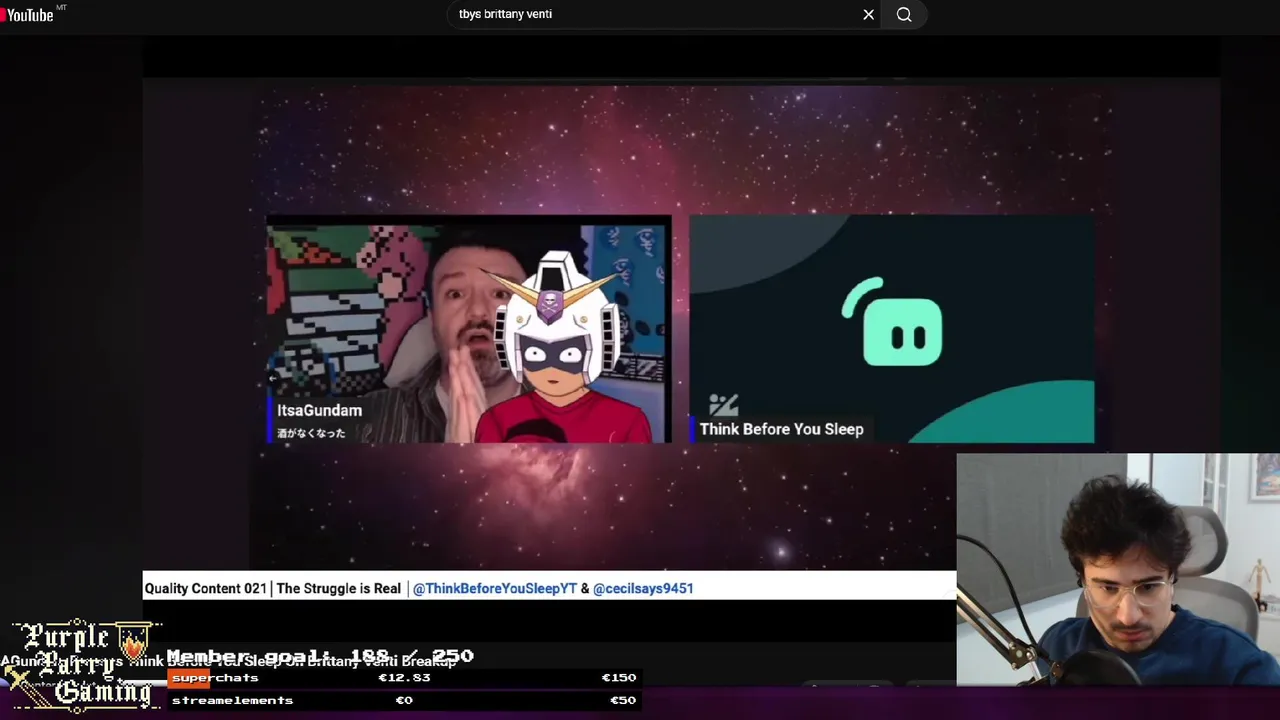
Task: Click the streamer webcam overlay
Action: point(1118,570)
